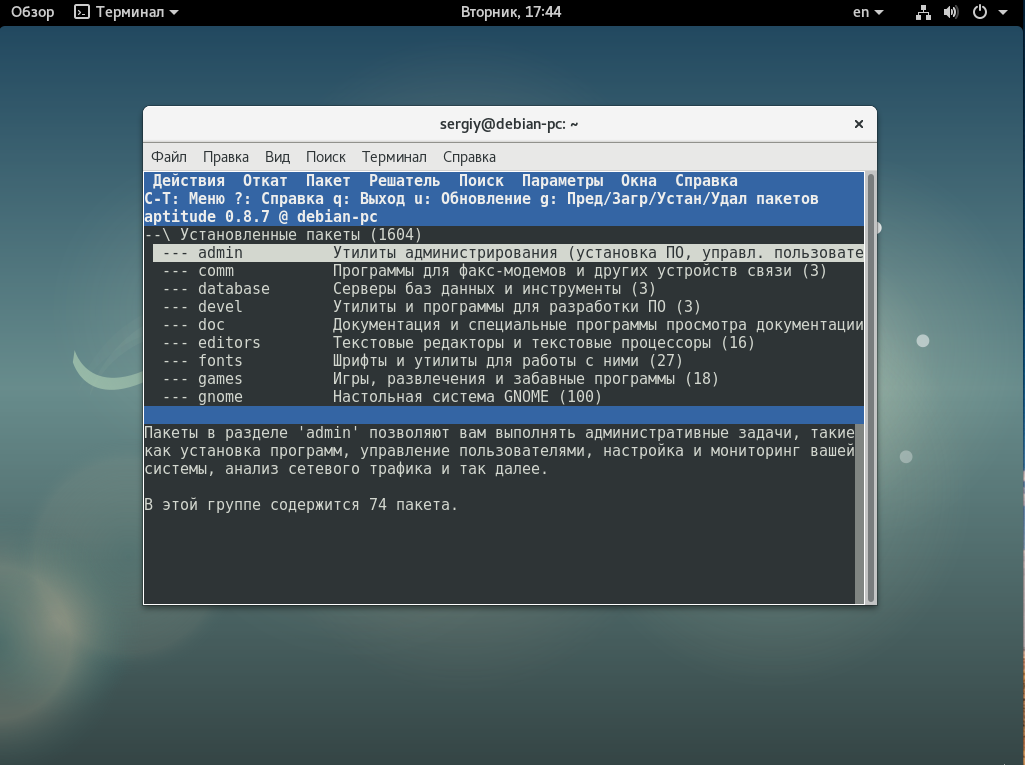The height and width of the screenshot is (765, 1025).
Task: Click 'Игры, развлечения и забавные программы (18)' text
Action: (526, 379)
